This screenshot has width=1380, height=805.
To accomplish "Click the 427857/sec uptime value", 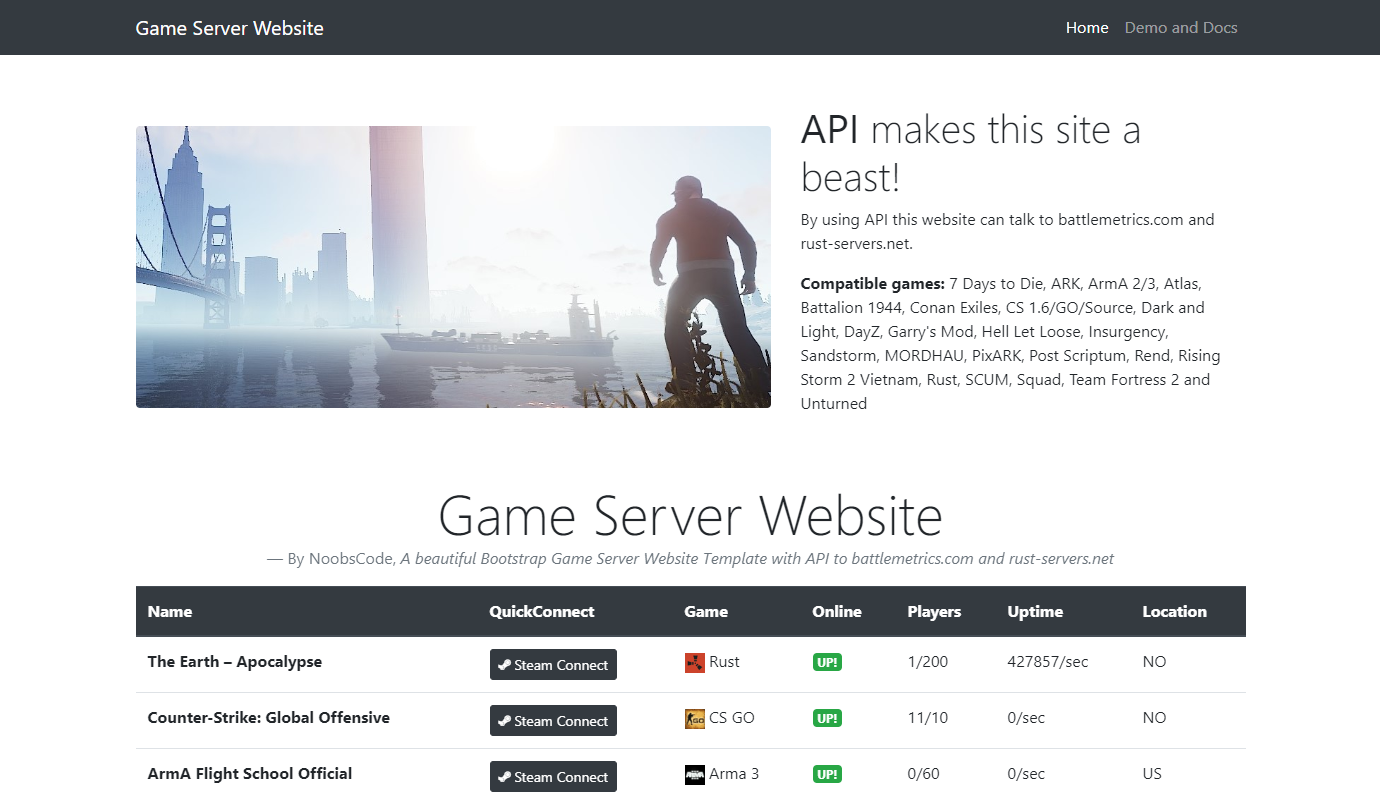I will 1046,662.
